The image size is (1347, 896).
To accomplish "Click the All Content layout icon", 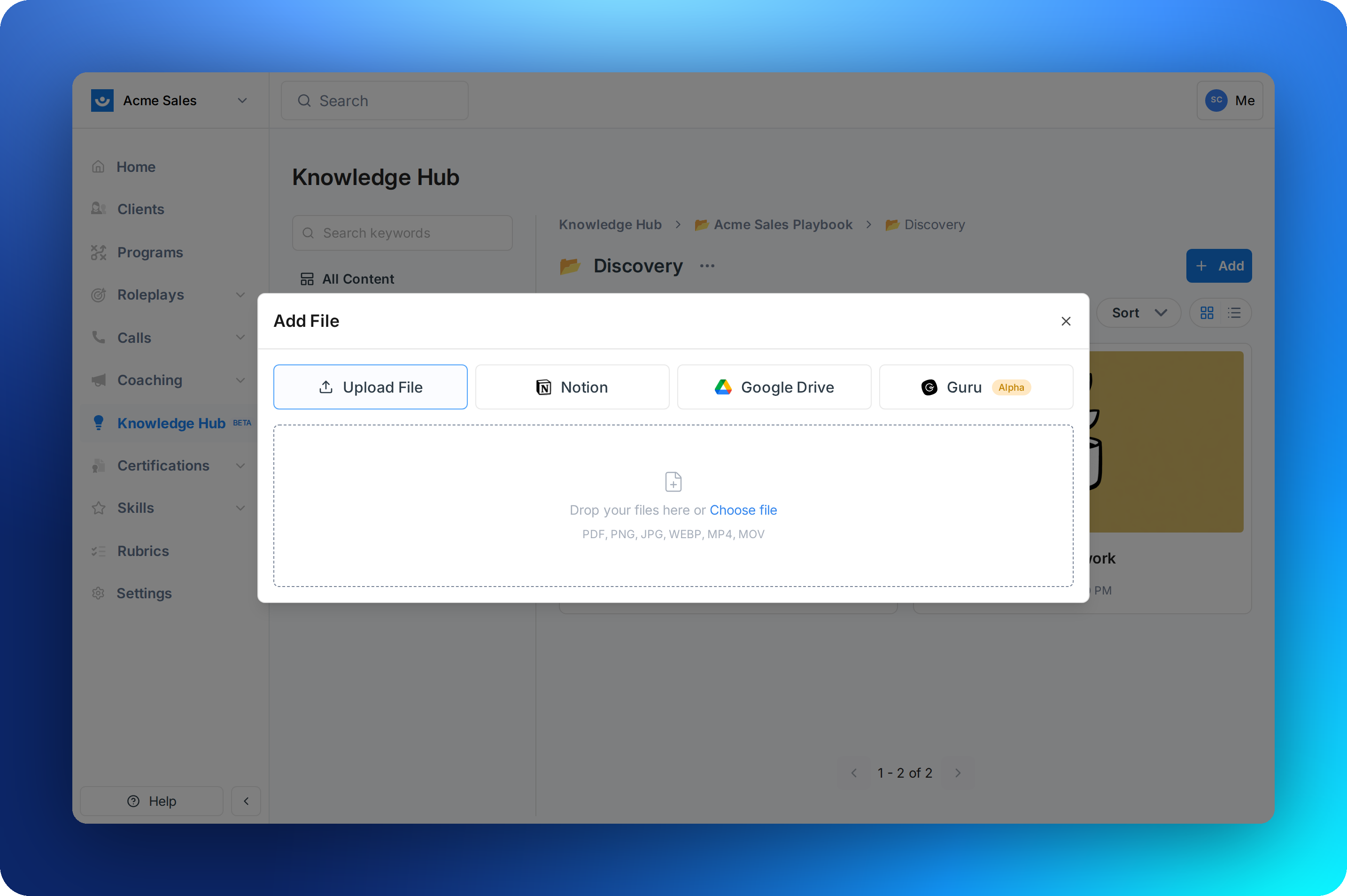I will pyautogui.click(x=307, y=279).
